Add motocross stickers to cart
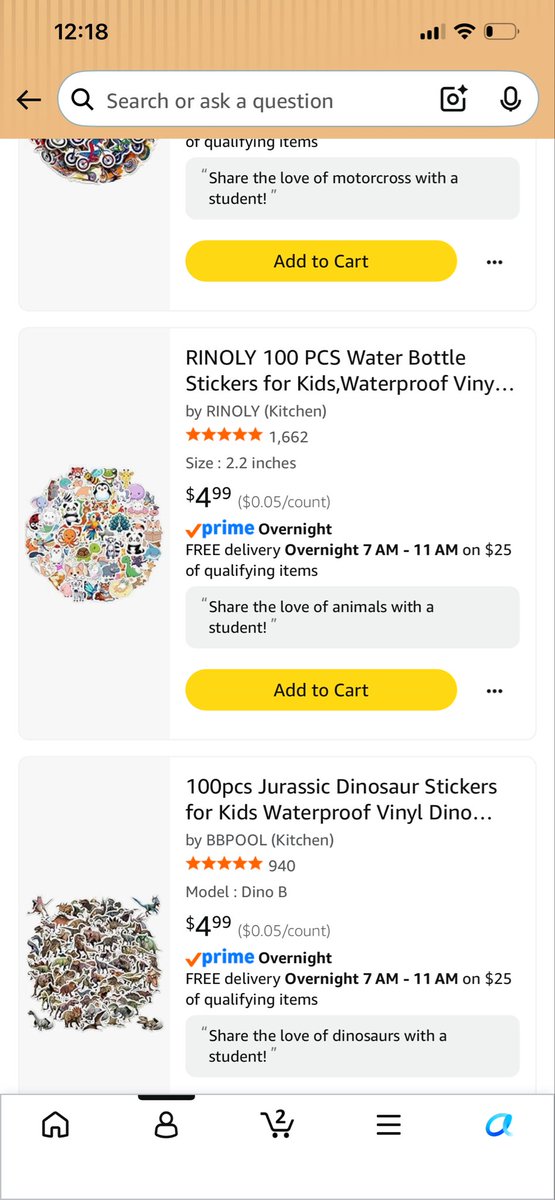The width and height of the screenshot is (555, 1200). pos(321,261)
